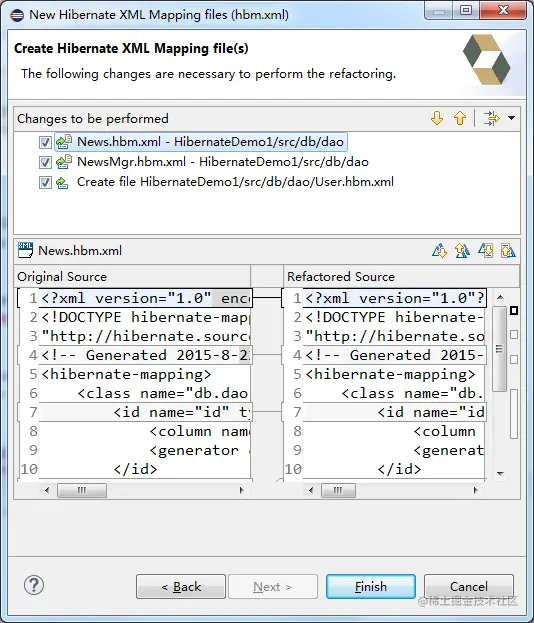Click the Finish button
Screen dimensions: 534x623
(x=371, y=586)
